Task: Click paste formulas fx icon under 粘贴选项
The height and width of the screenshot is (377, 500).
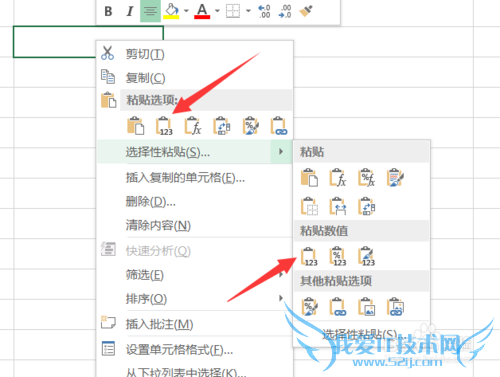Action: (193, 126)
